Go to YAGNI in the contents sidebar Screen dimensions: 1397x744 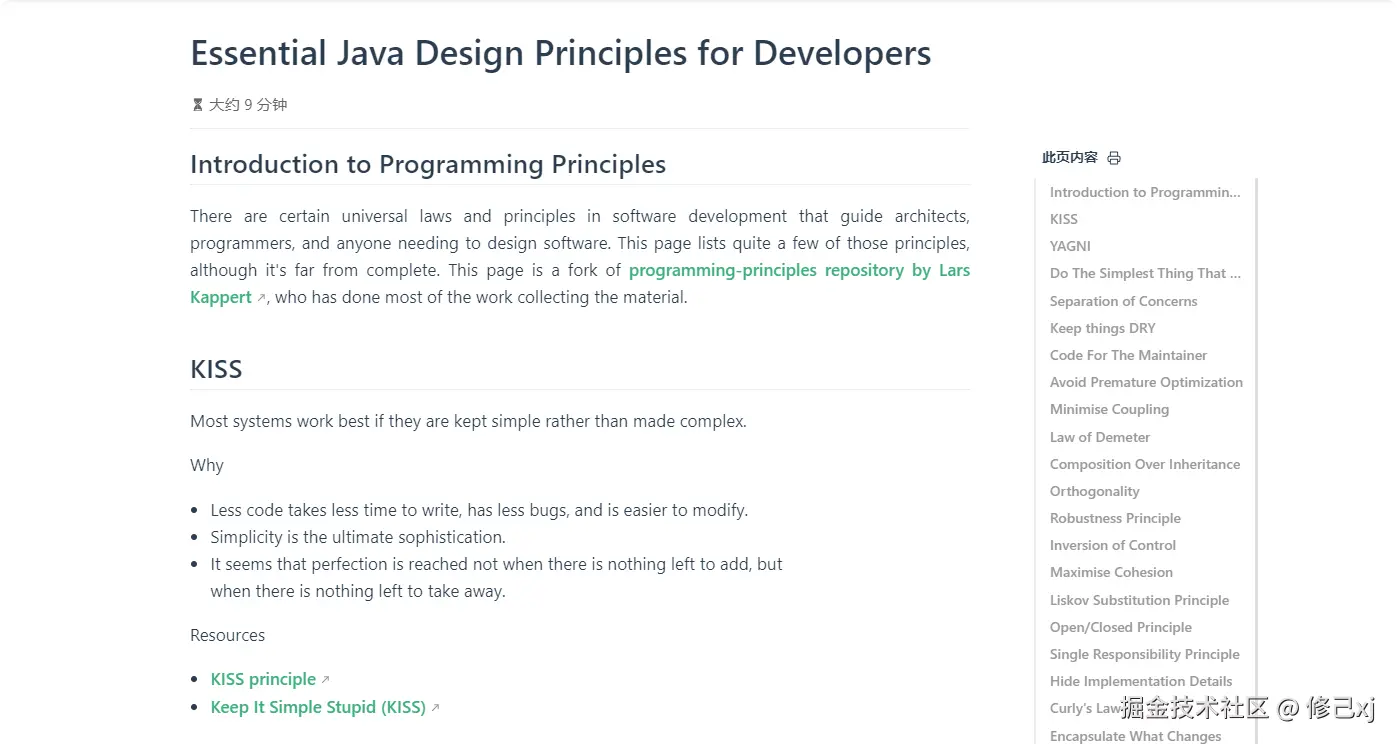click(1070, 246)
